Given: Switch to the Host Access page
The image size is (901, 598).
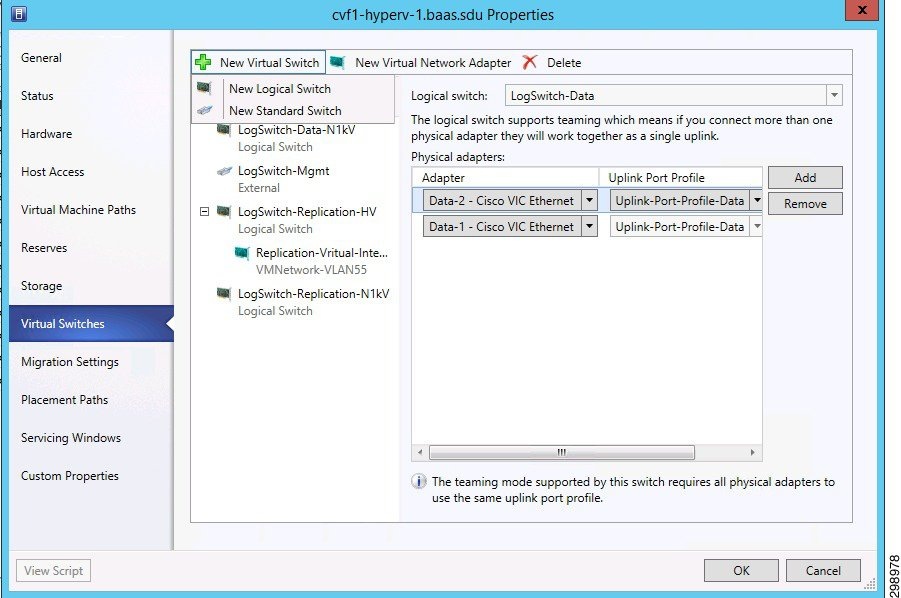Looking at the screenshot, I should (52, 172).
